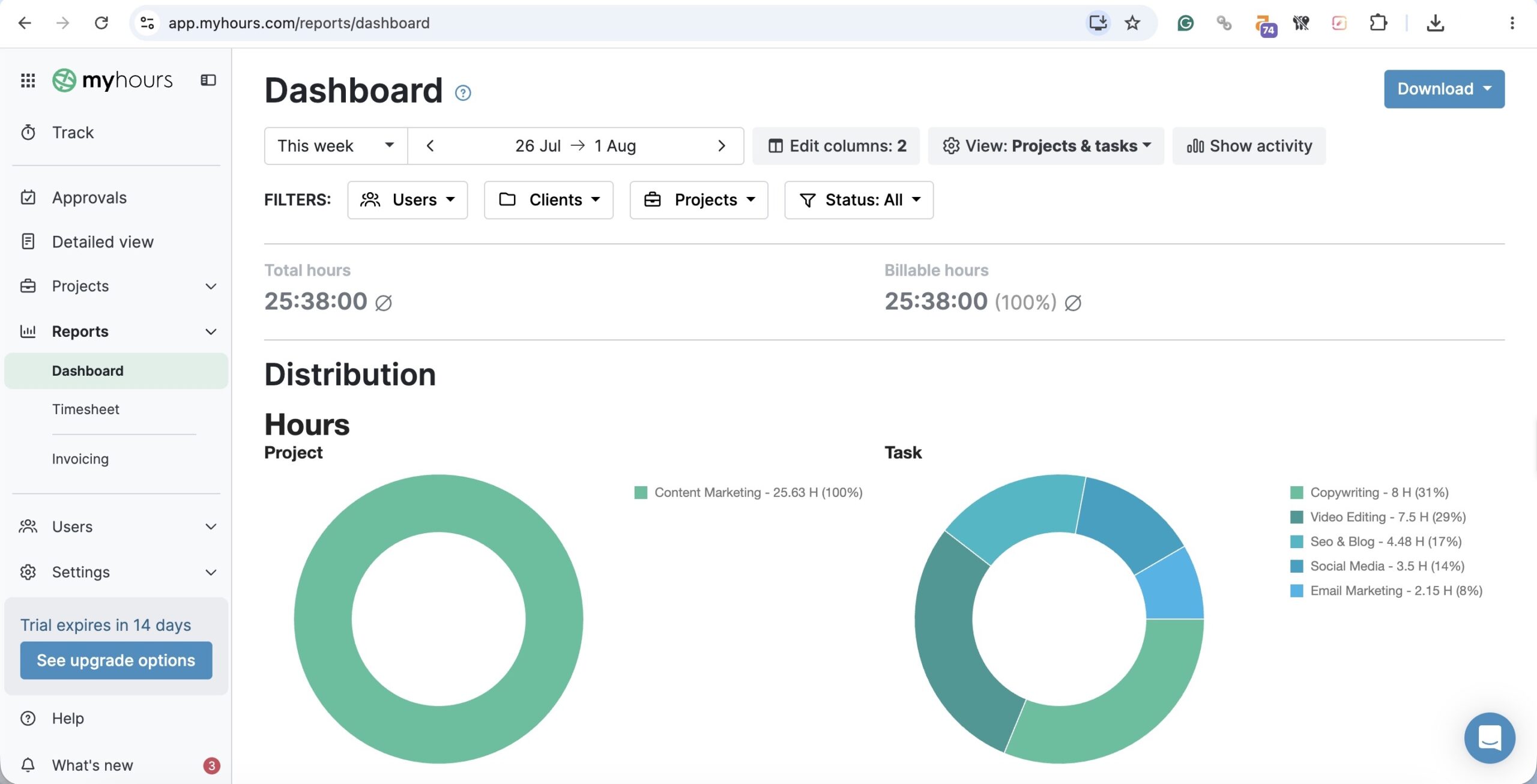Screen dimensions: 1537x784
Task: Open Edit columns: 2 button
Action: click(x=836, y=145)
